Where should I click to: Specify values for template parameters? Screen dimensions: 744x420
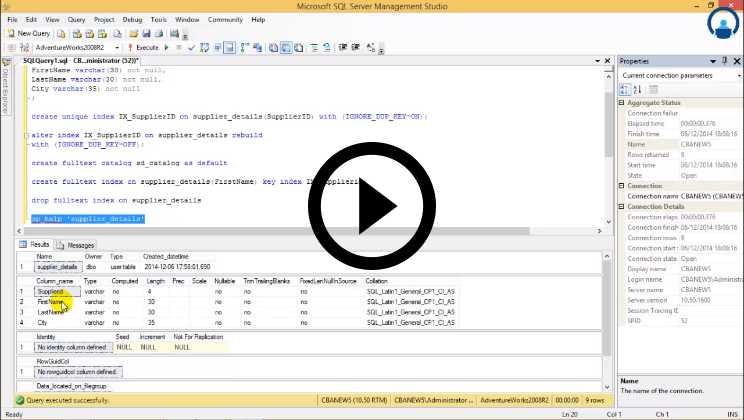[371, 47]
